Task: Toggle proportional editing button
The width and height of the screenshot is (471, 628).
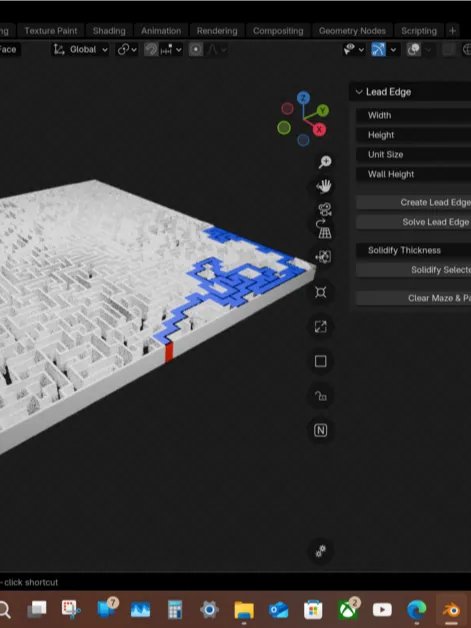Action: pyautogui.click(x=195, y=50)
